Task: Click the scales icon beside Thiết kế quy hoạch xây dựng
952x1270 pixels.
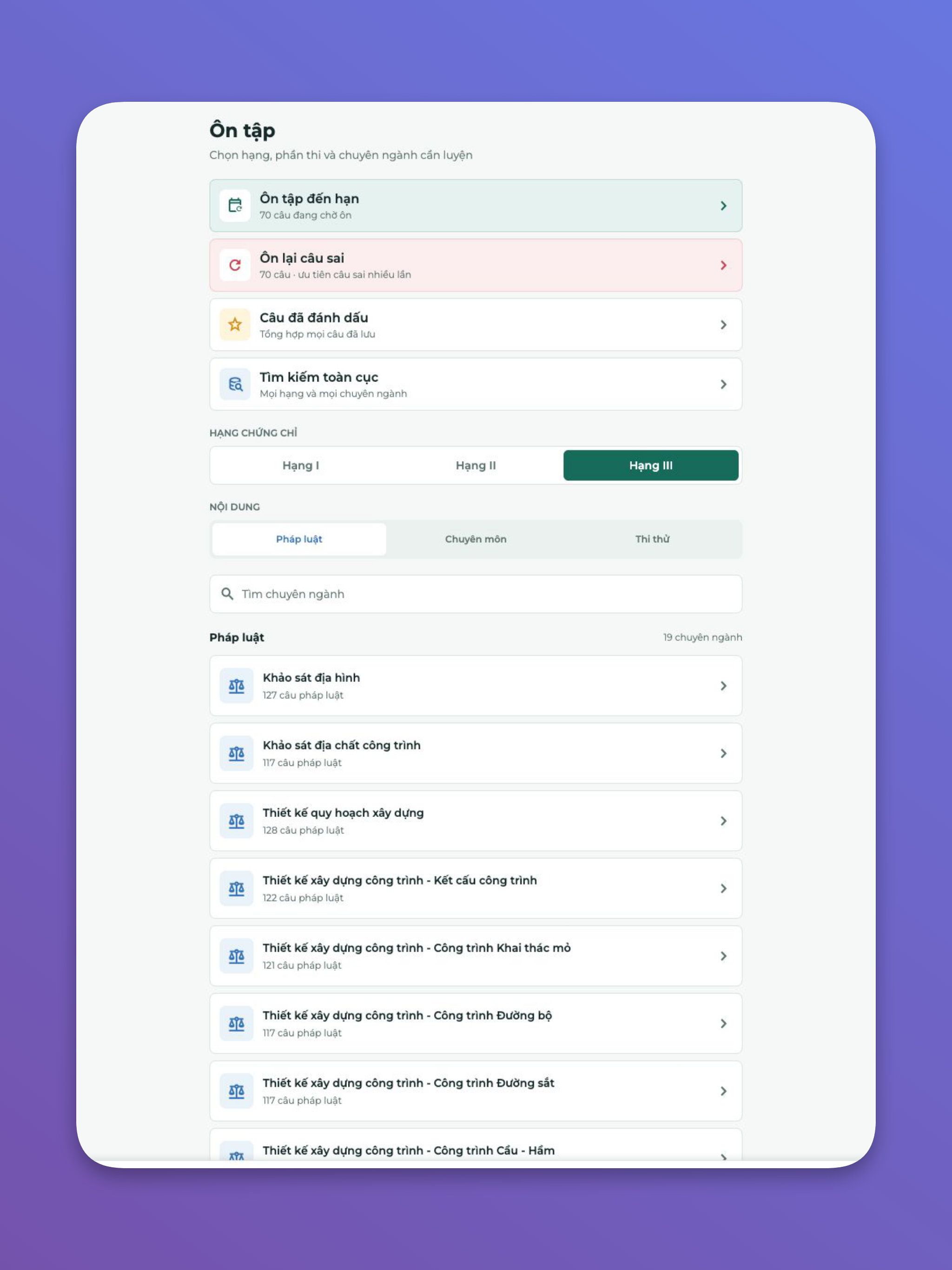Action: 237,821
